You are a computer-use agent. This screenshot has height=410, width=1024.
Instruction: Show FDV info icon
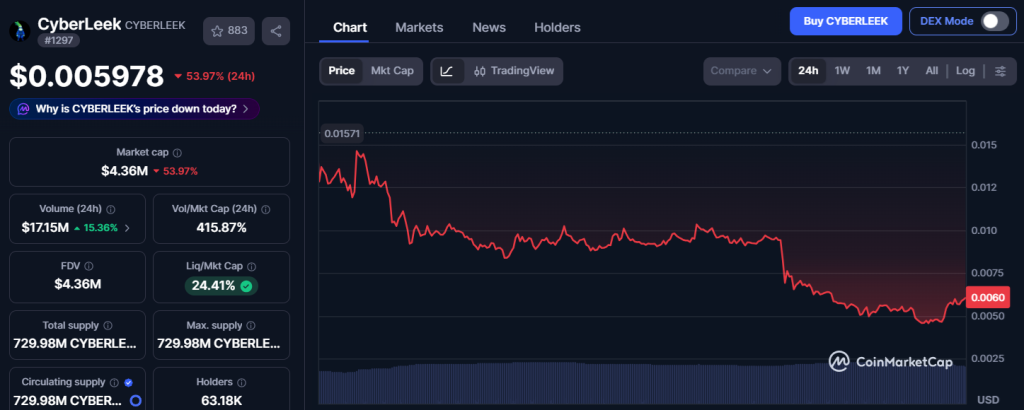[x=89, y=266]
